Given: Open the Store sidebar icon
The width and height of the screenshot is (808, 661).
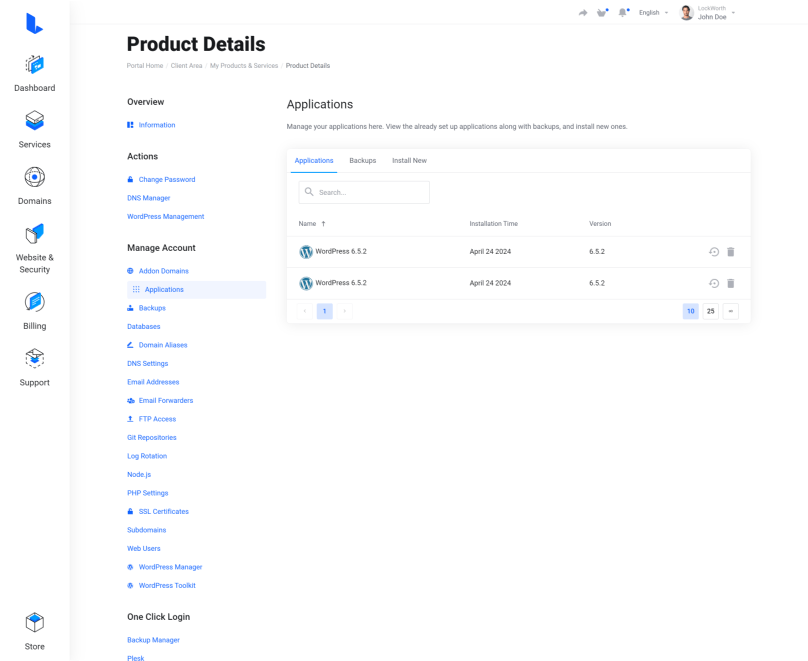Looking at the screenshot, I should click(35, 622).
